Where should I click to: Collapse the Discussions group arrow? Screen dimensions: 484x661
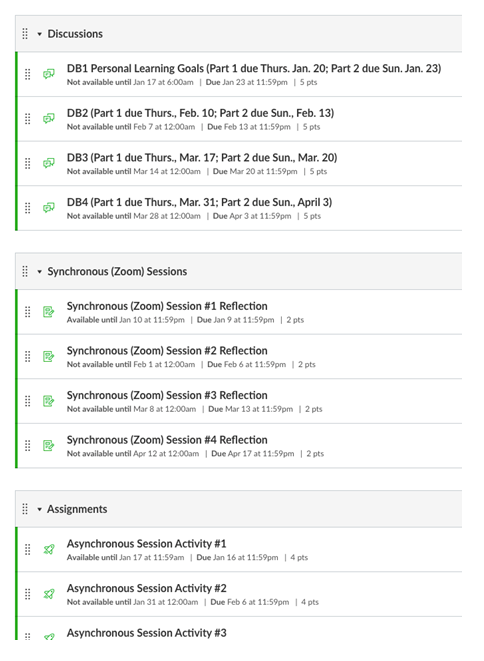(40, 34)
